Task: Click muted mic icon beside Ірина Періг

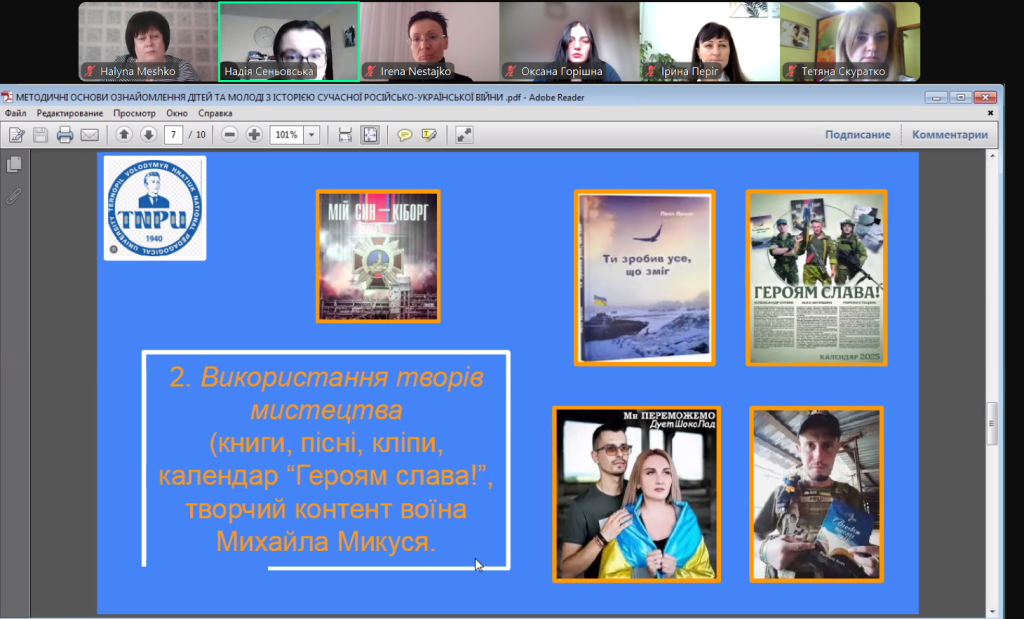Action: click(x=651, y=71)
